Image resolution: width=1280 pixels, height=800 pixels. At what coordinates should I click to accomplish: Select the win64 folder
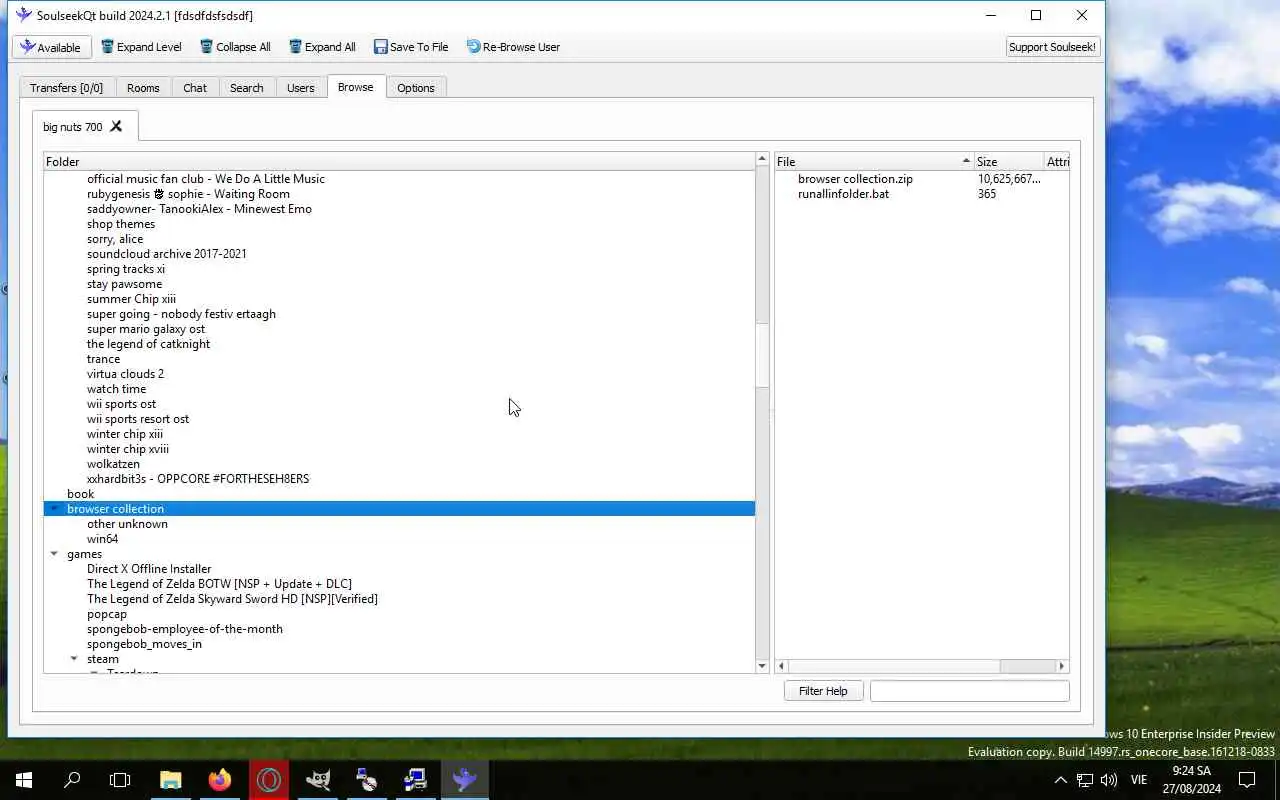tap(102, 539)
